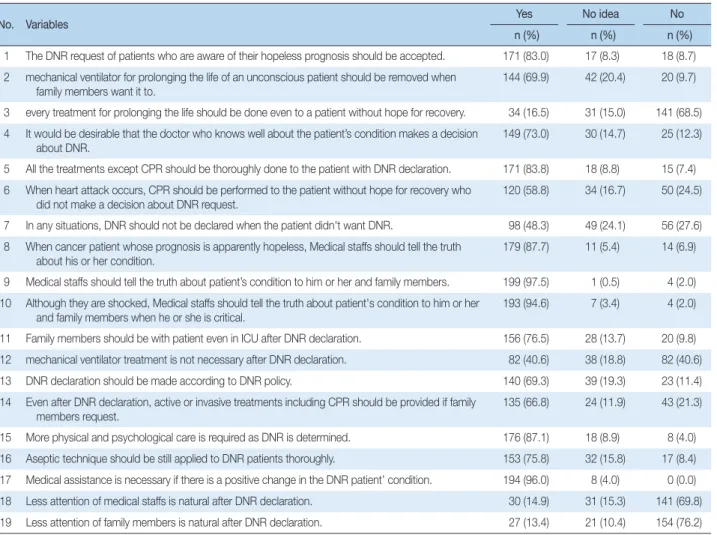
Task: Select the value '199 (97.5)'
Action: click(526, 282)
